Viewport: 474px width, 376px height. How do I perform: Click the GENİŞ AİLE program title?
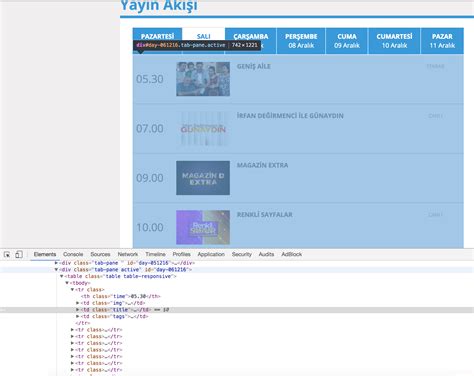254,66
